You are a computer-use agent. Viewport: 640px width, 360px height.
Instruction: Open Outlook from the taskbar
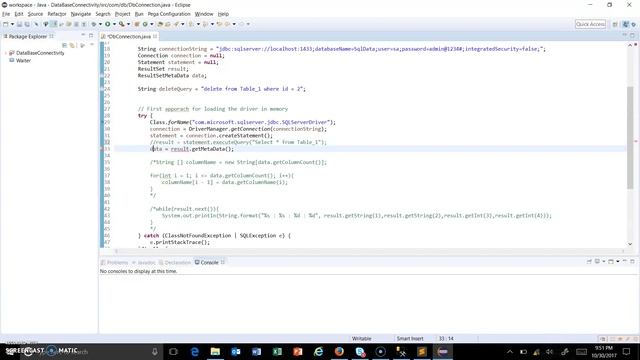click(236, 351)
